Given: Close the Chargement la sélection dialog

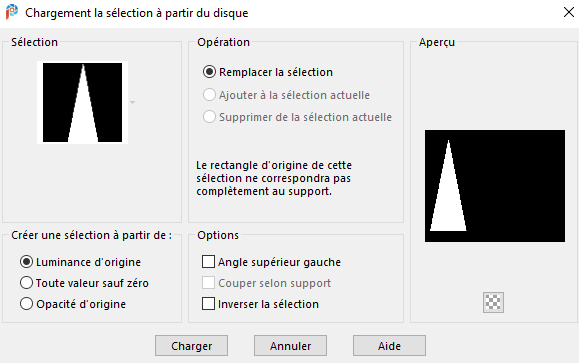Looking at the screenshot, I should pos(569,12).
